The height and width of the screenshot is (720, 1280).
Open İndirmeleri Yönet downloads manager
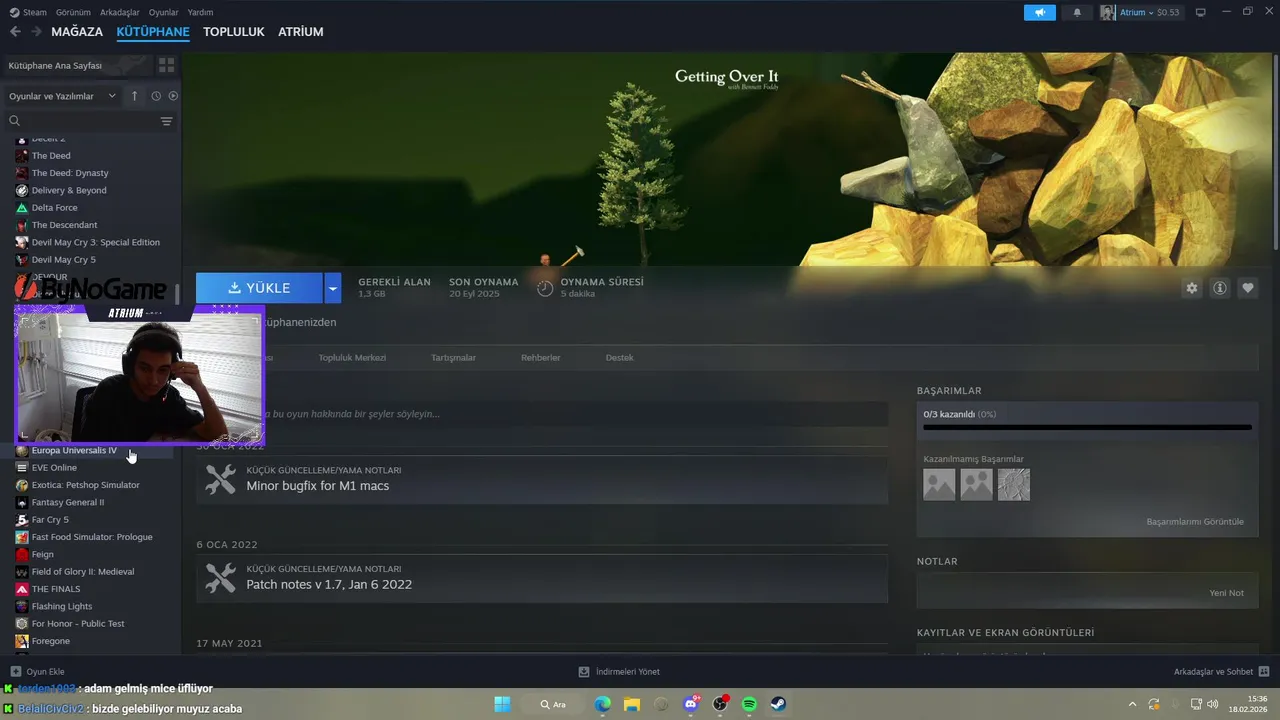(x=619, y=672)
